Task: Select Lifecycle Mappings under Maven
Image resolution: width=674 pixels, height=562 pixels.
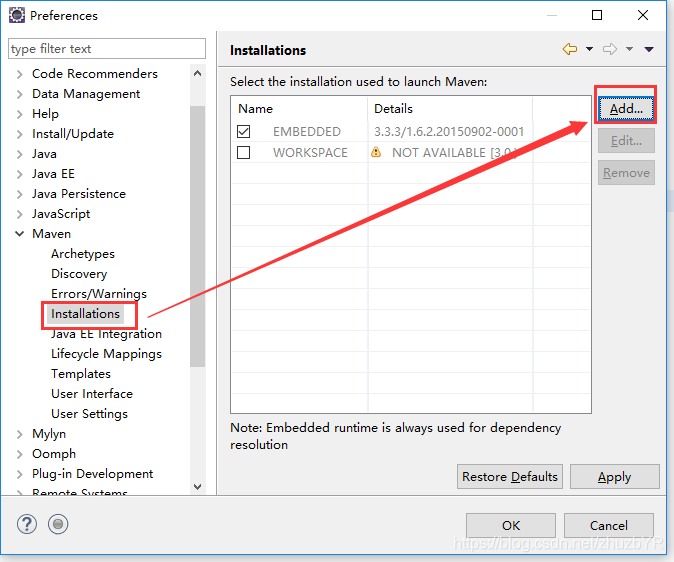Action: tap(107, 354)
